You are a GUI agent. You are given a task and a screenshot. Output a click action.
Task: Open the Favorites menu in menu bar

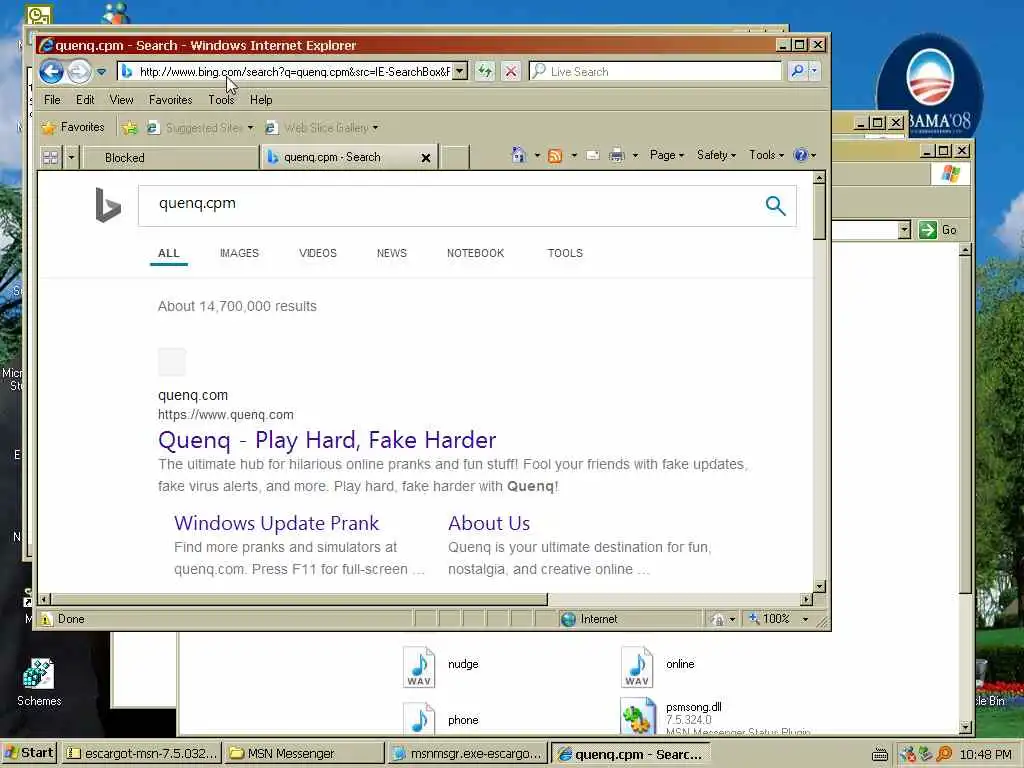tap(170, 100)
